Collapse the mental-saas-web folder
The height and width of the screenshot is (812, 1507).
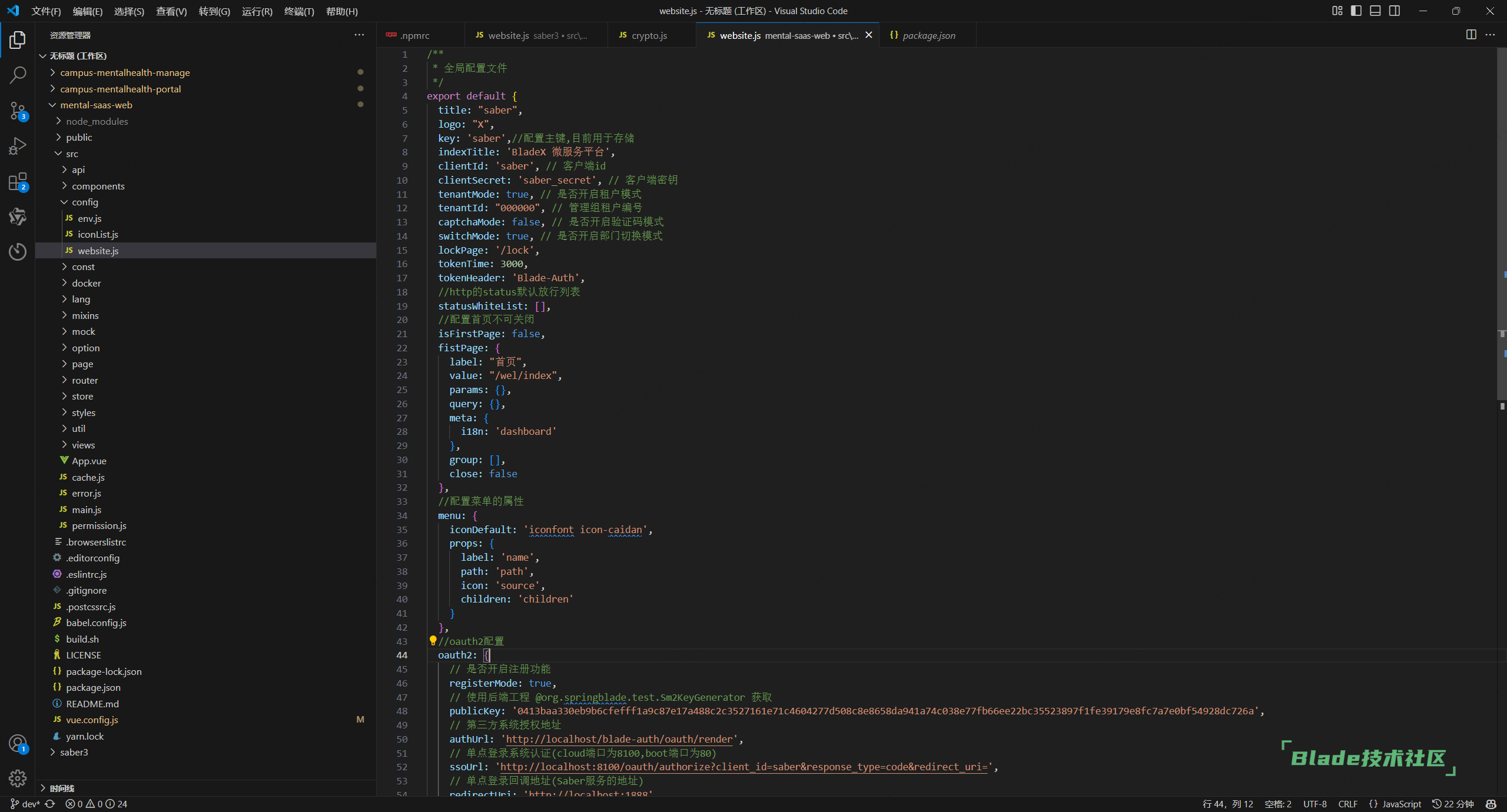(x=206, y=105)
